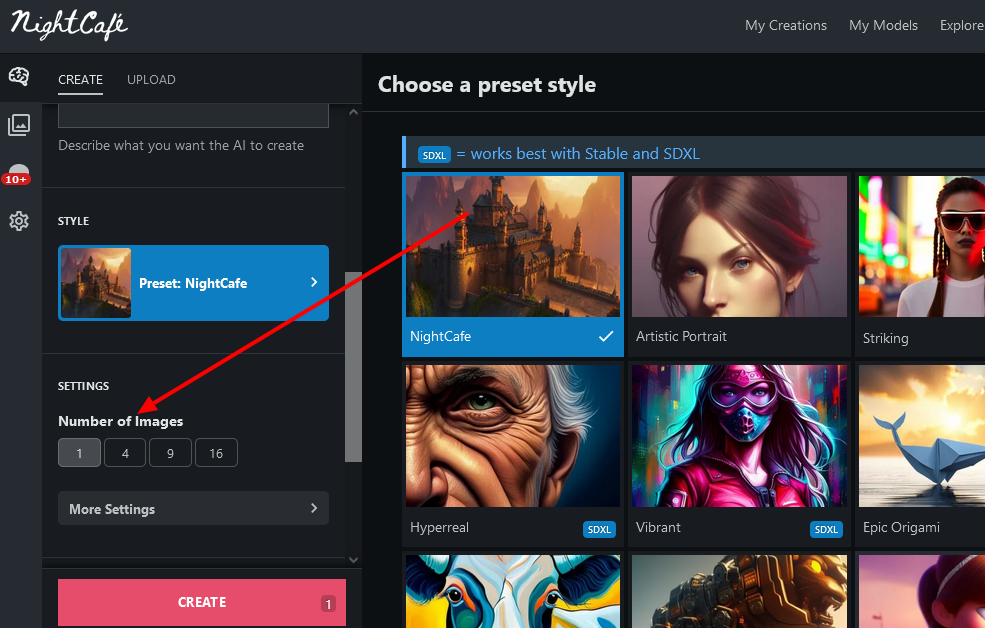
Task: Click scroll up arrow of left panel
Action: [x=353, y=112]
